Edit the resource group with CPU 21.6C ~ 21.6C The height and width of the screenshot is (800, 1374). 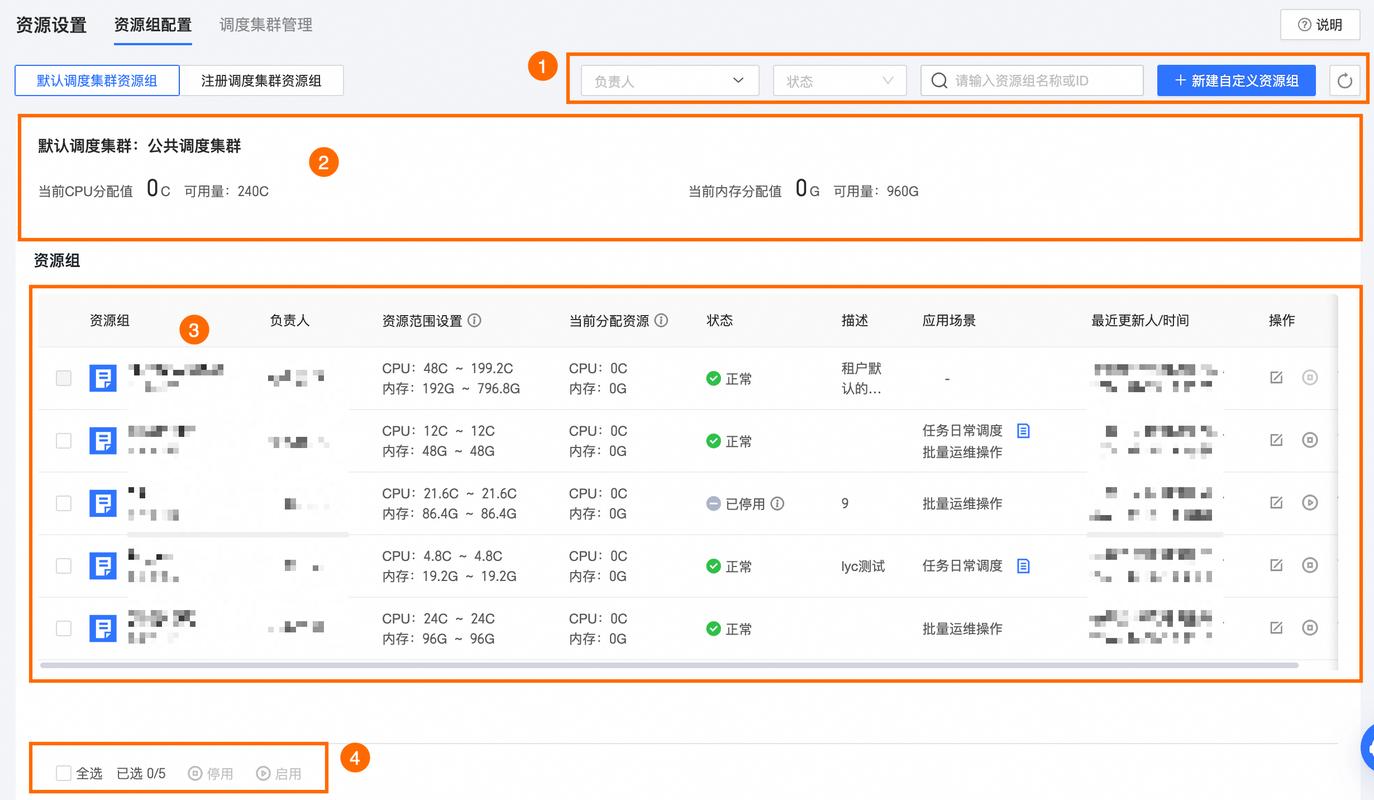(1276, 503)
